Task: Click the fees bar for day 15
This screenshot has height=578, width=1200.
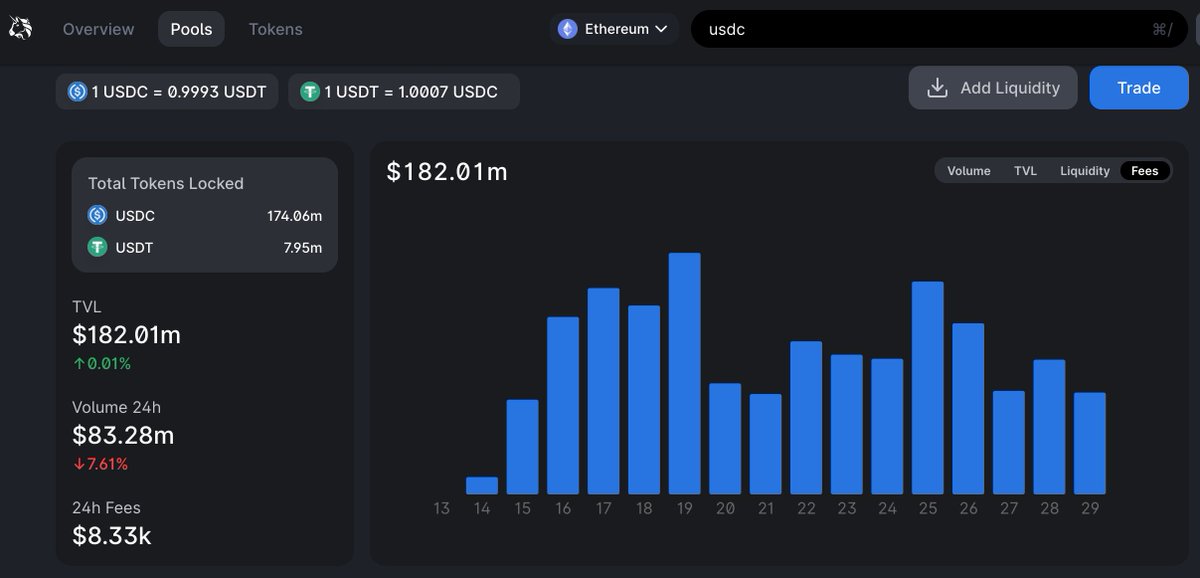Action: 523,447
